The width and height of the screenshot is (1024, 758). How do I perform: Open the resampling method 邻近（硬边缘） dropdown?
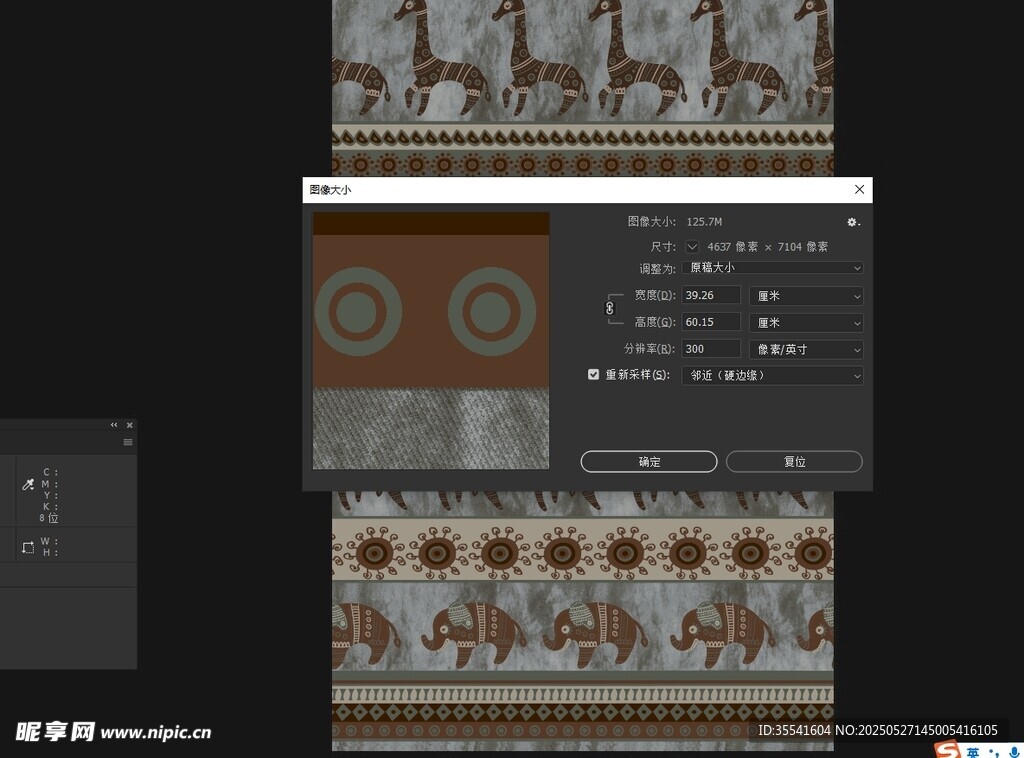(773, 375)
